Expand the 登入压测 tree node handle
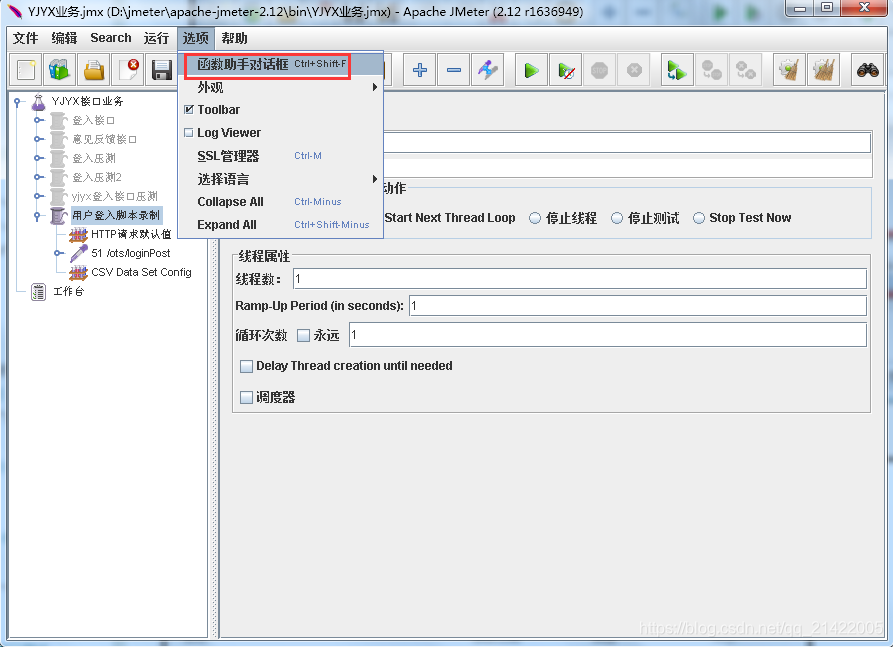 pos(38,158)
